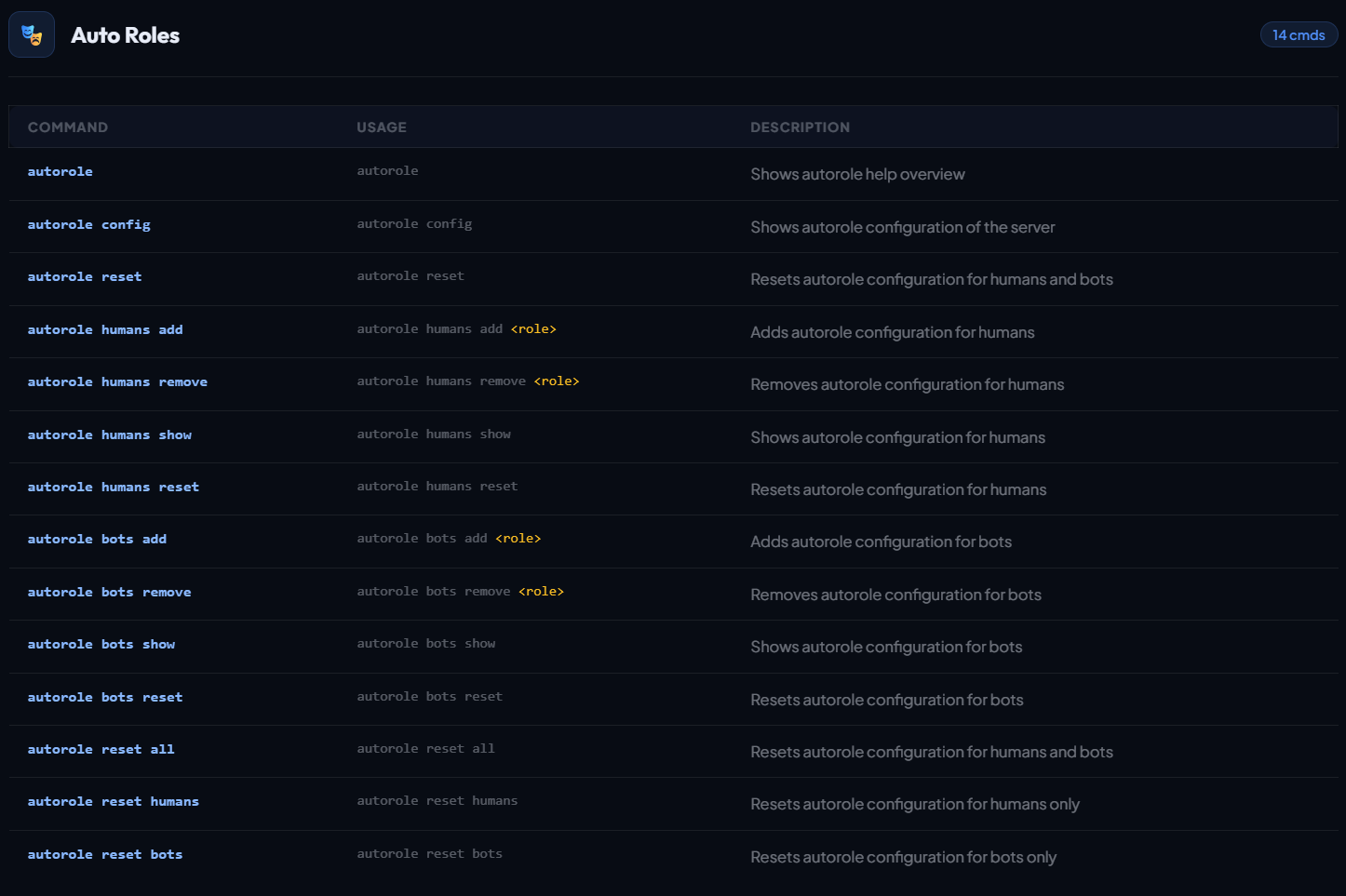The height and width of the screenshot is (896, 1346).
Task: Click 'Shows autorole help overview' description
Action: [857, 174]
